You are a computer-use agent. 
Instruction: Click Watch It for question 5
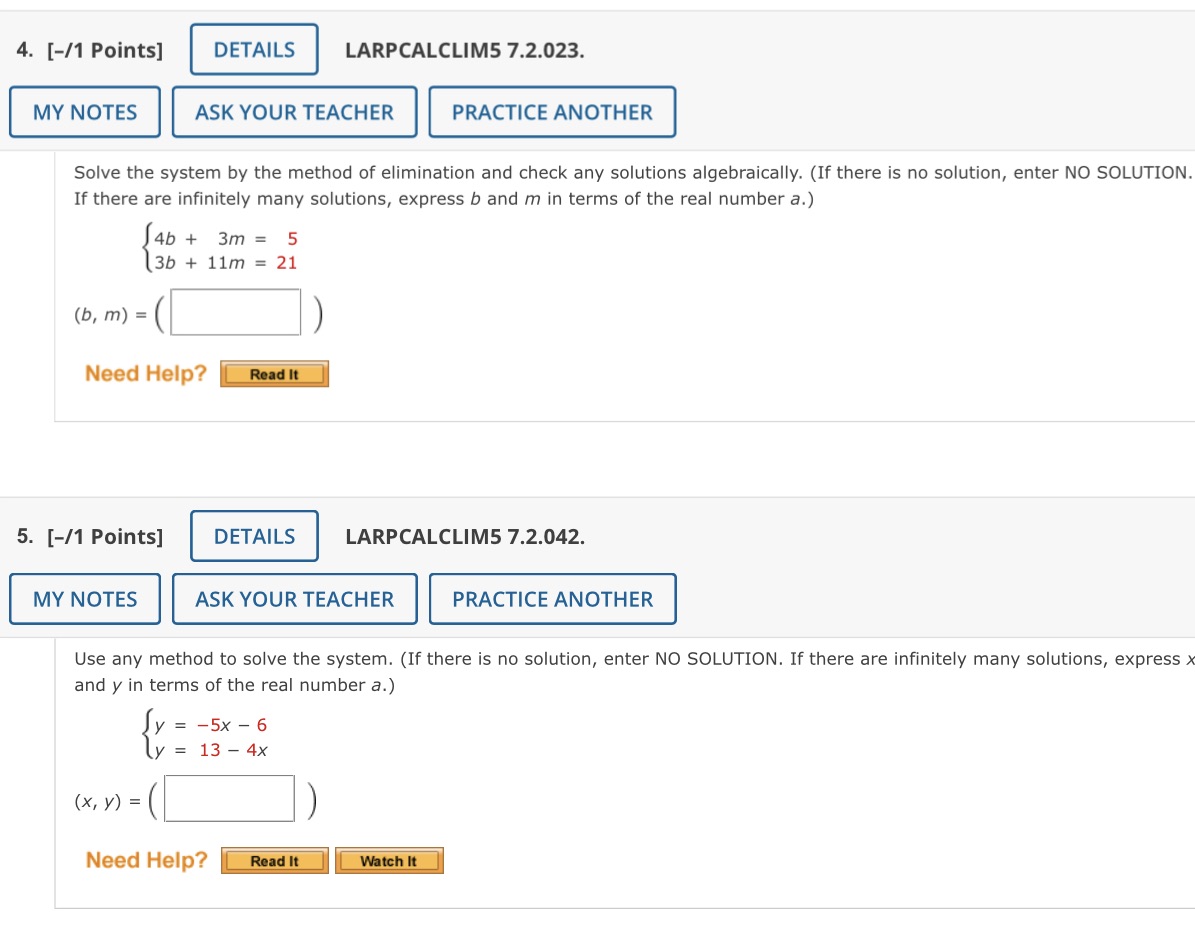pyautogui.click(x=389, y=860)
